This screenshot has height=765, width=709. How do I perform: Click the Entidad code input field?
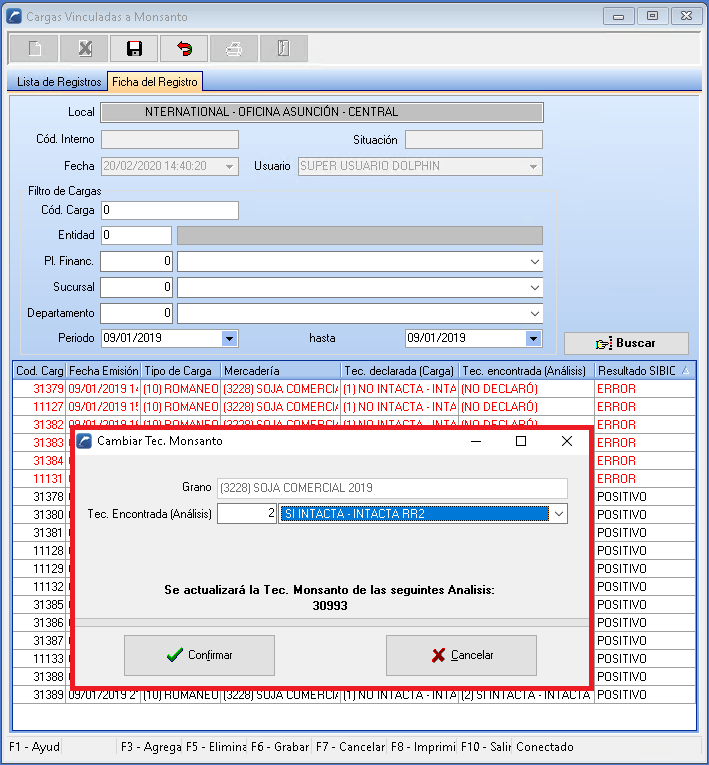pyautogui.click(x=136, y=235)
